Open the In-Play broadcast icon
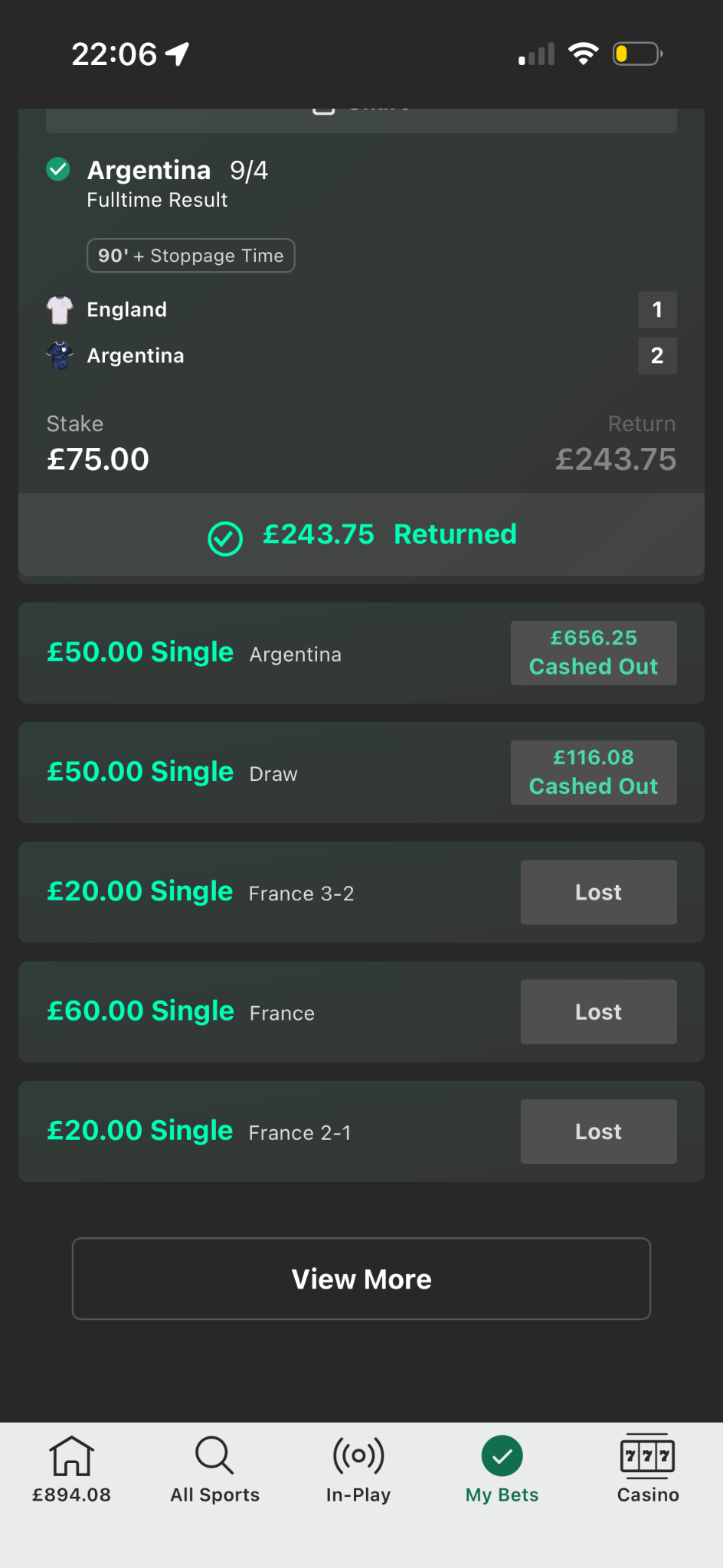Viewport: 723px width, 1568px height. (358, 1455)
